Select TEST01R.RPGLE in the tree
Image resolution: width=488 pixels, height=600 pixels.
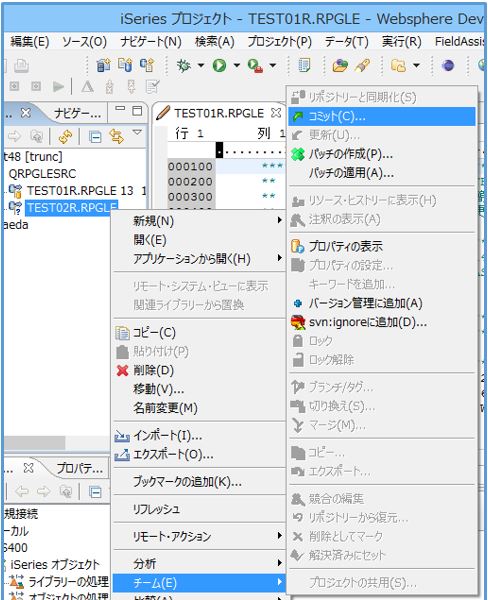pos(80,191)
